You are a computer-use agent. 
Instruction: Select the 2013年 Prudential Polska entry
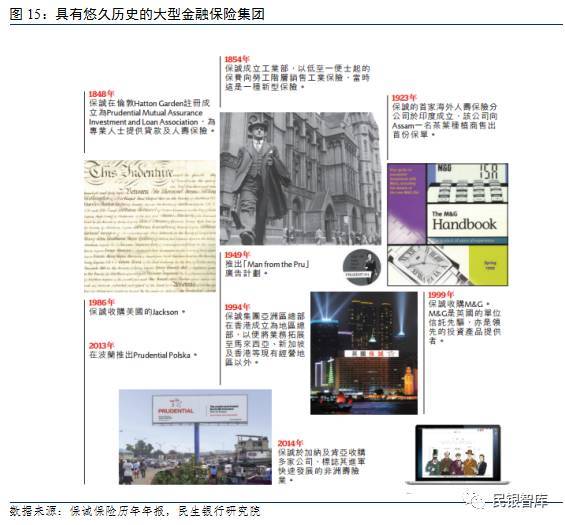point(143,351)
